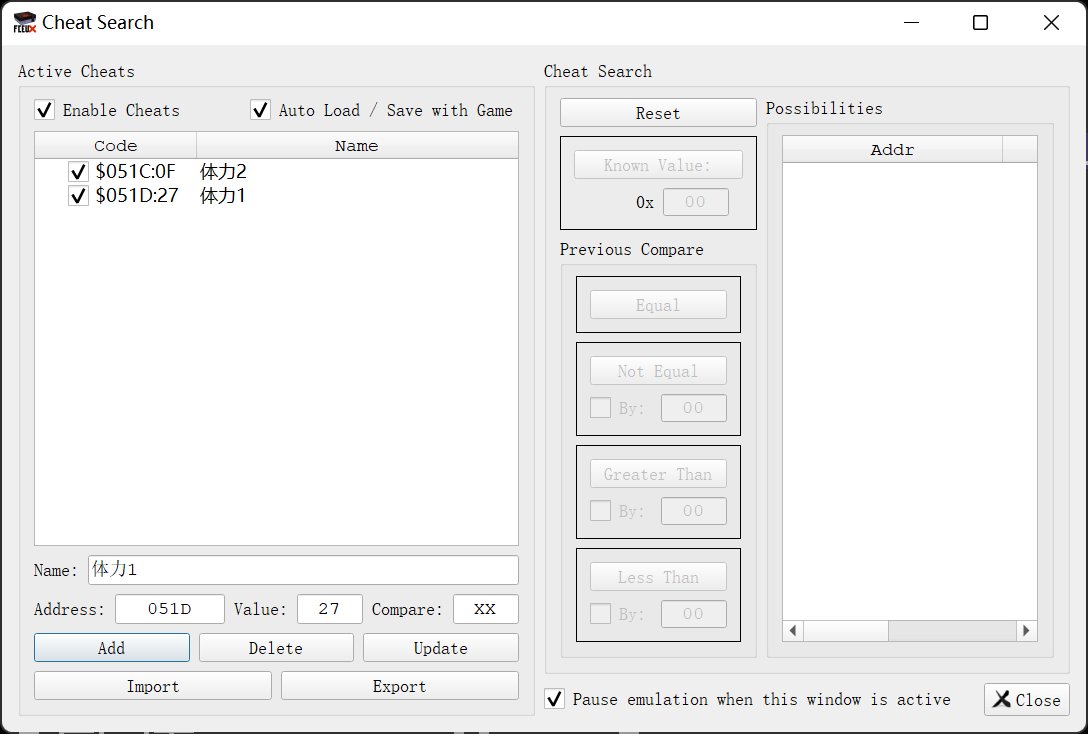Toggle Auto Load / Save with Game
Screen dimensions: 1088x734
tap(261, 110)
